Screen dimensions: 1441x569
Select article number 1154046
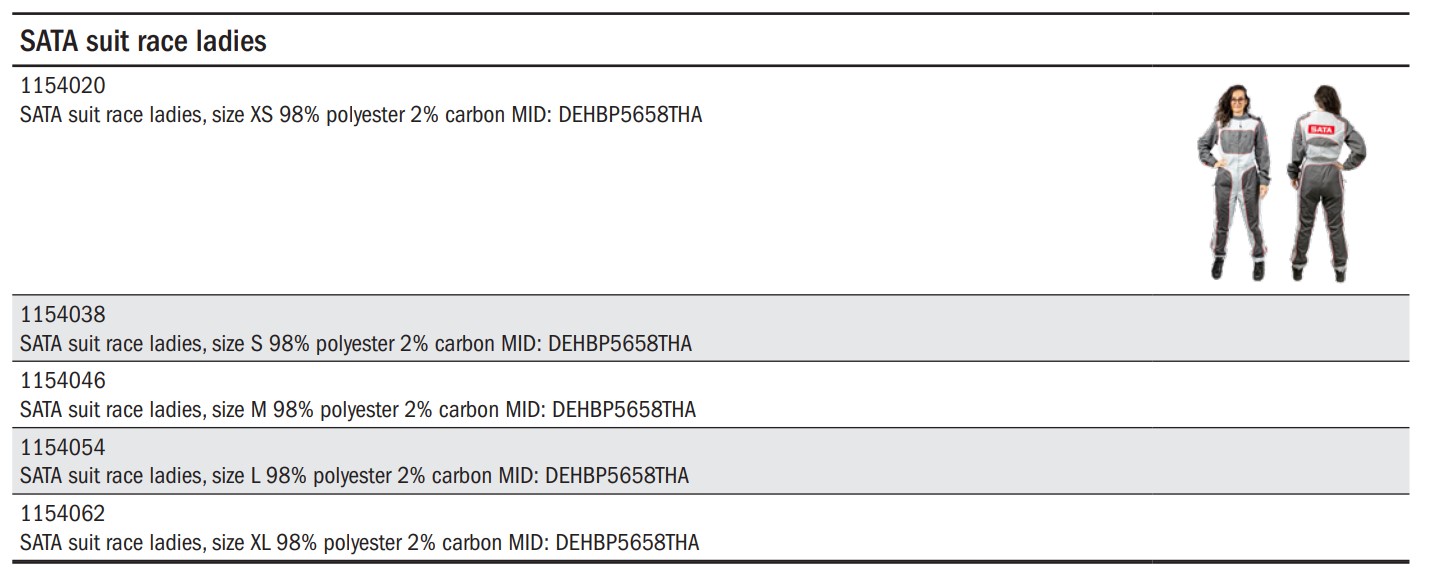pyautogui.click(x=62, y=382)
